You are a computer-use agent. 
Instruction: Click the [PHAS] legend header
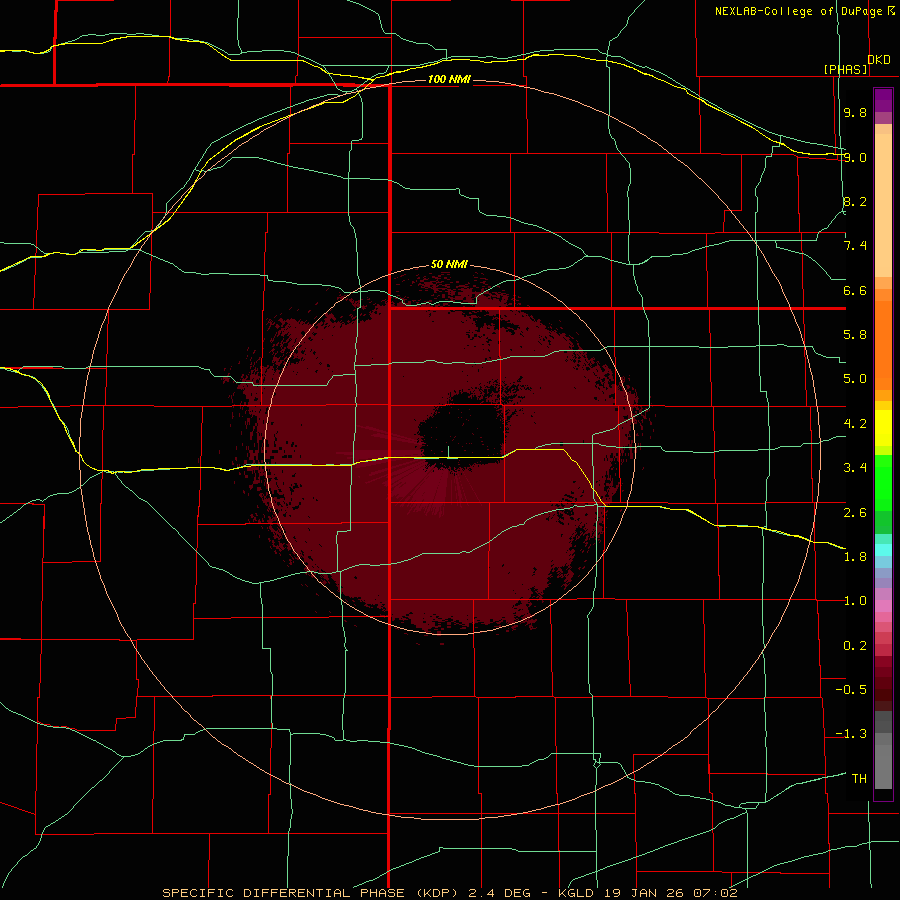pyautogui.click(x=845, y=69)
